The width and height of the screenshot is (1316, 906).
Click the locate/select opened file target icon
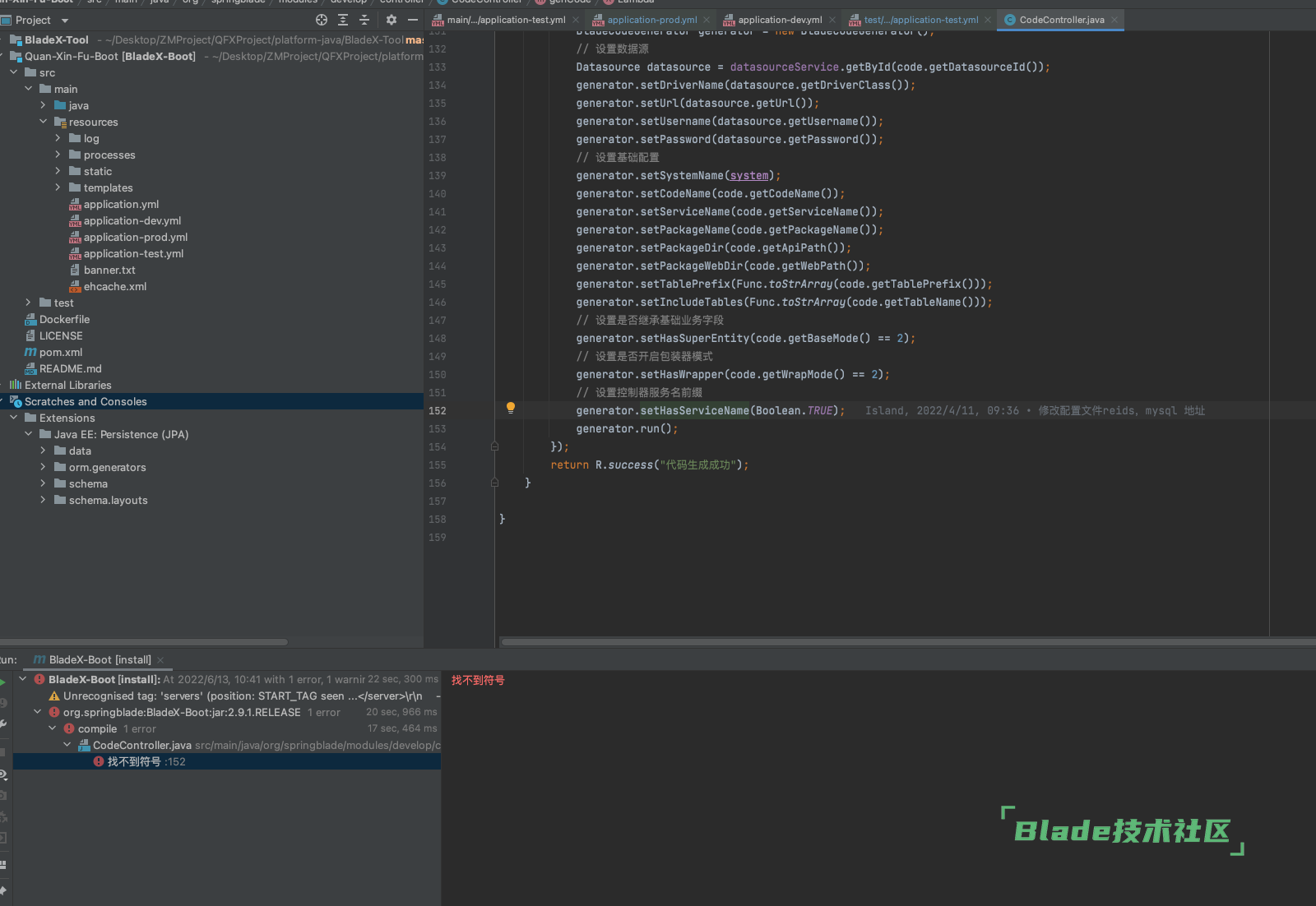point(322,20)
